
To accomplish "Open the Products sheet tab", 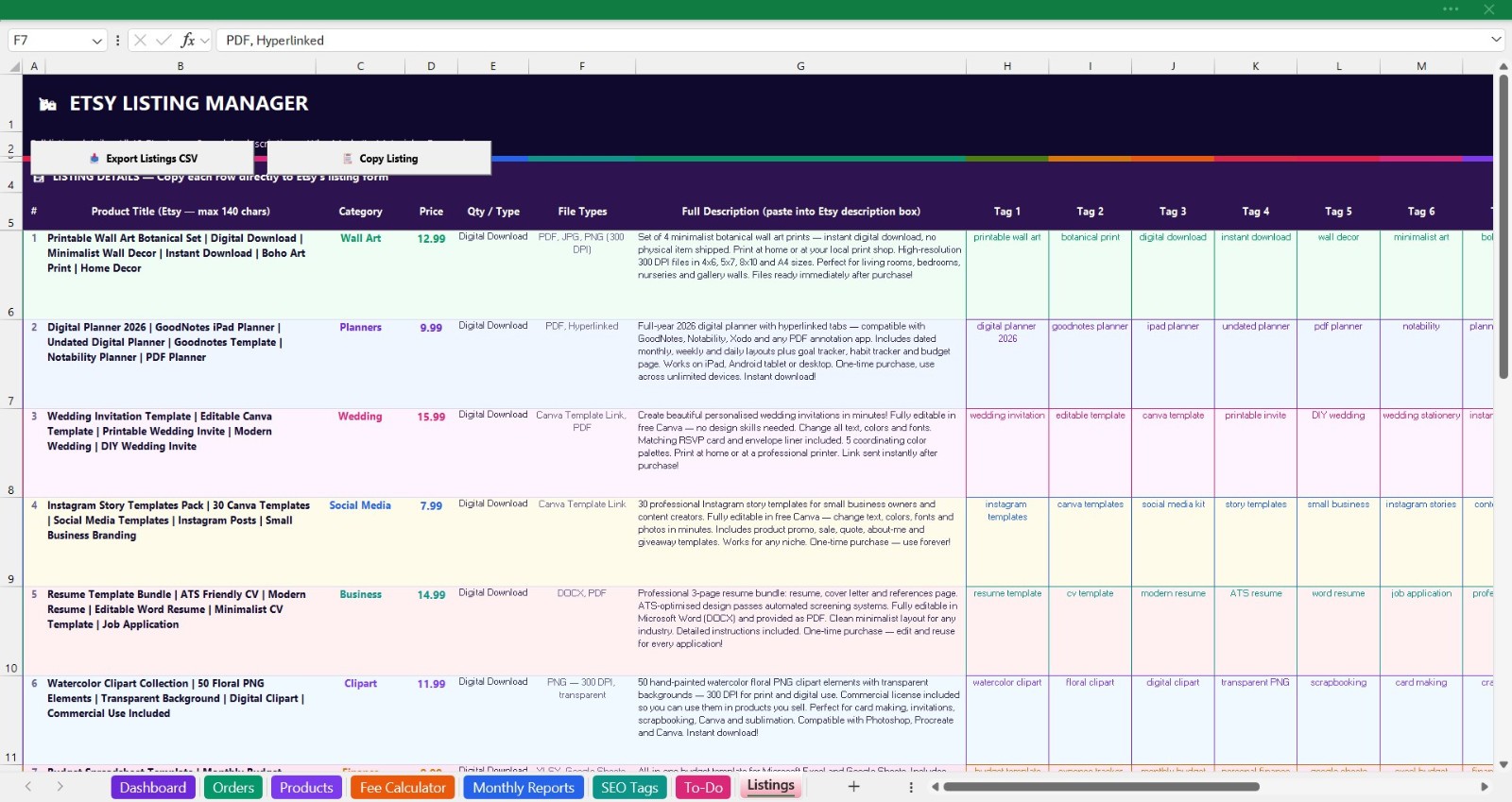I will click(x=306, y=787).
